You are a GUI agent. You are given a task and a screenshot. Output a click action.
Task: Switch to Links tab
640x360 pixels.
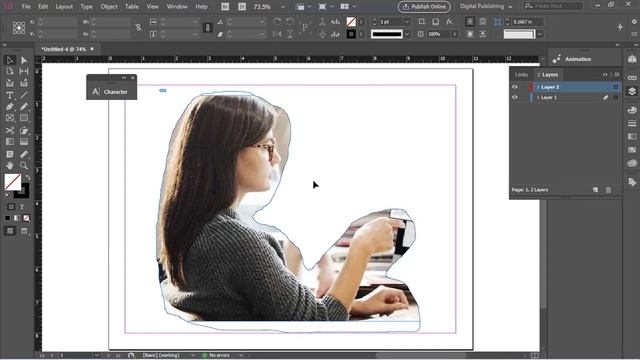click(521, 75)
